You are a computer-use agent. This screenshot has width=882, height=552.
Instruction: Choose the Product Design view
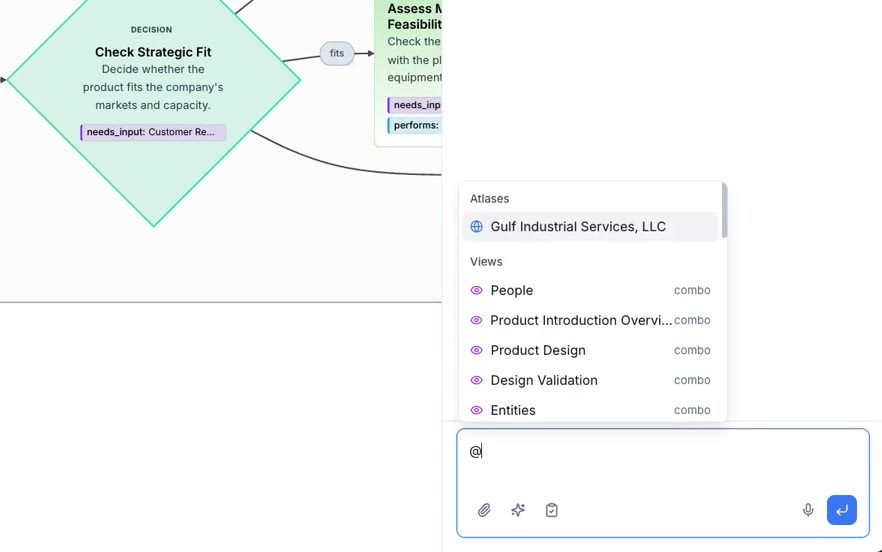click(x=590, y=350)
